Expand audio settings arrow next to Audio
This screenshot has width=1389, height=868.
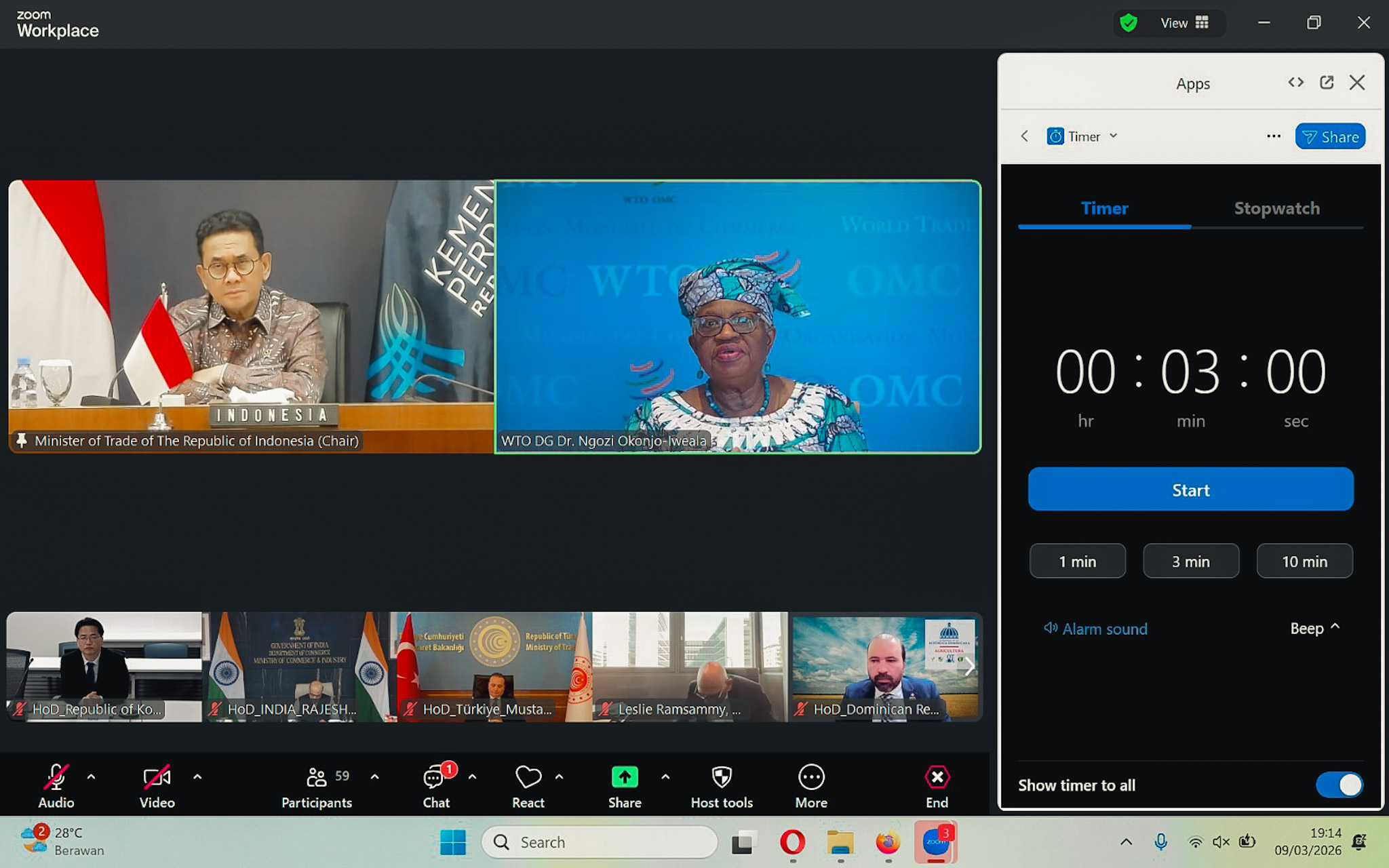tap(91, 777)
